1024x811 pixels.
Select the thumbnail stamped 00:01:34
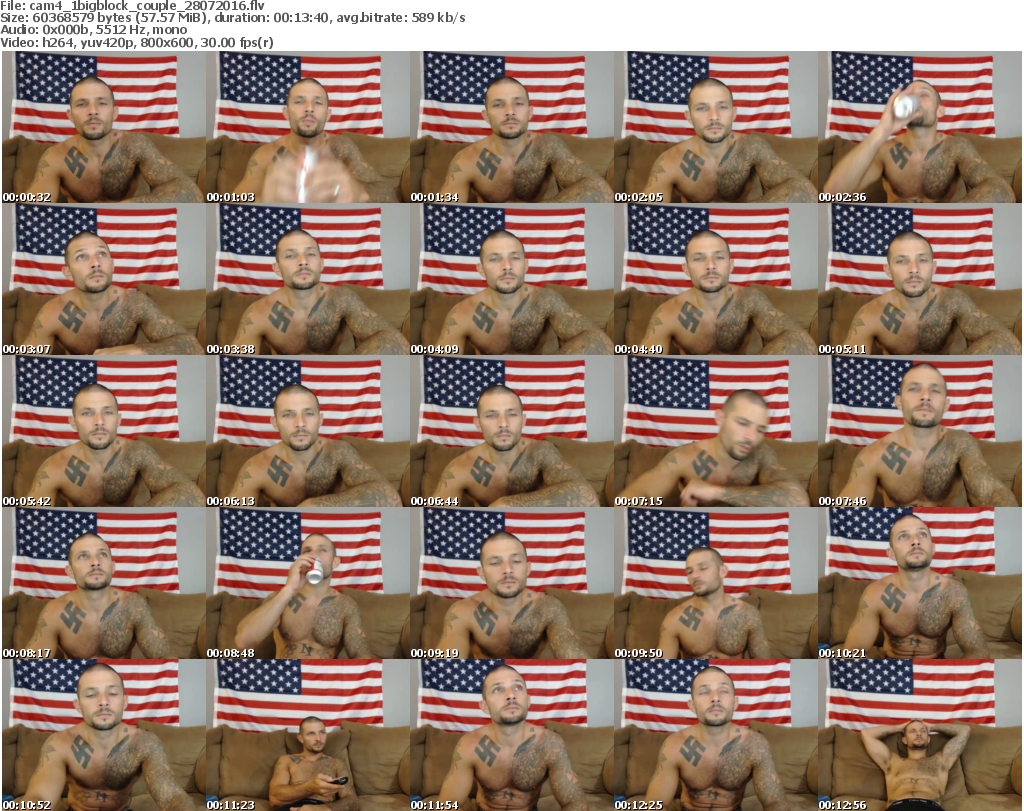tap(511, 127)
